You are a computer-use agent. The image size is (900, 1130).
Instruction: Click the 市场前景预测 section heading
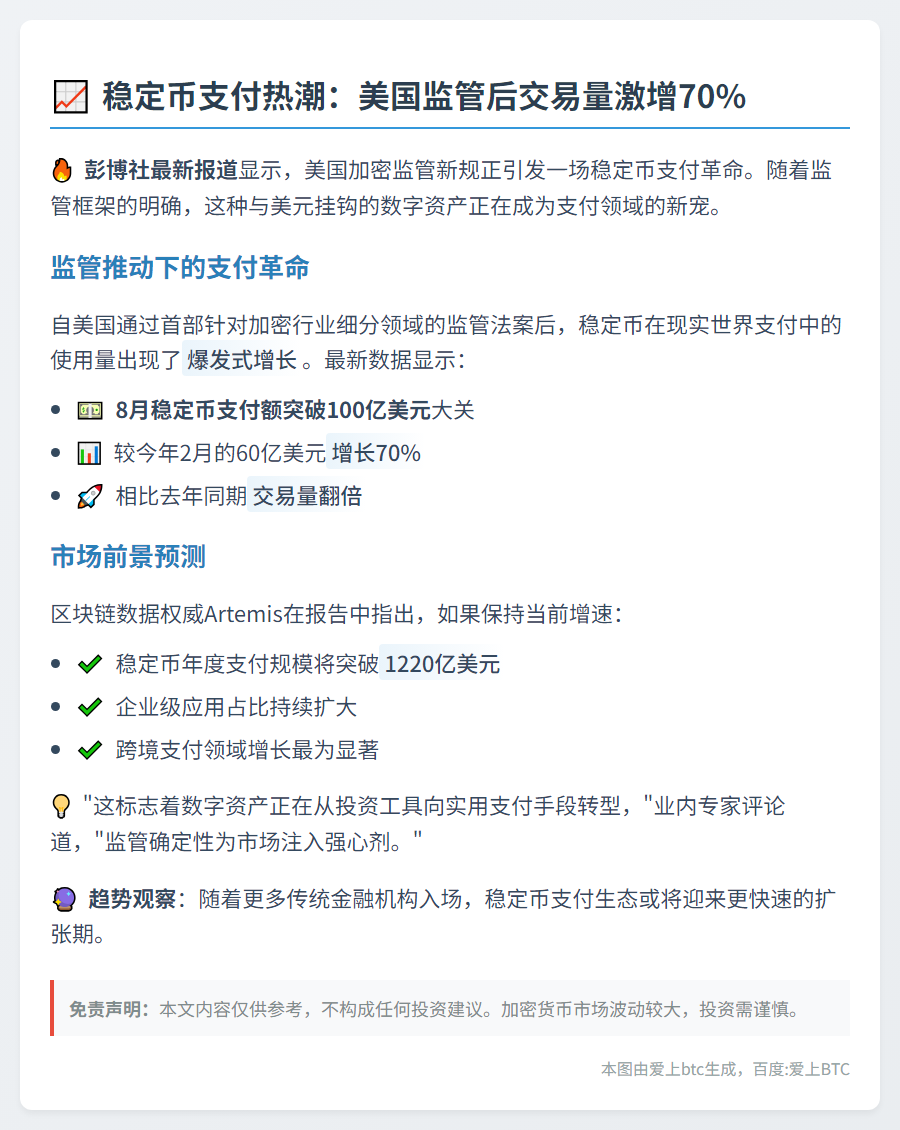[x=128, y=557]
